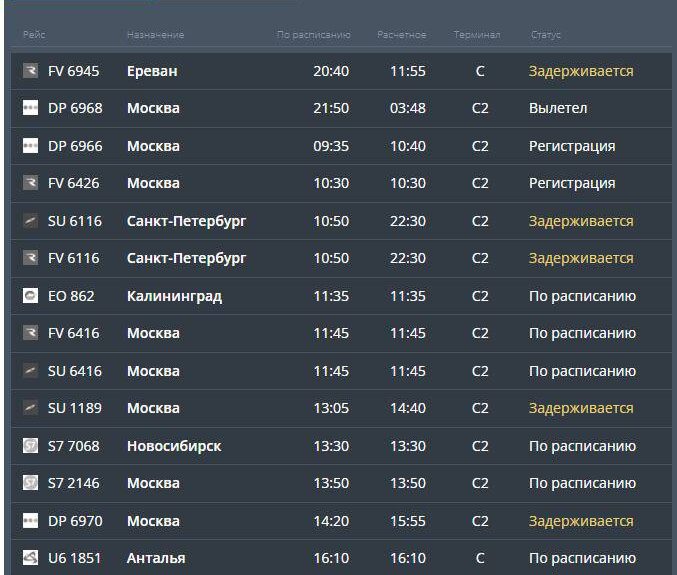677x575 pixels.
Task: Select the Калининград flight row
Action: pos(341,296)
